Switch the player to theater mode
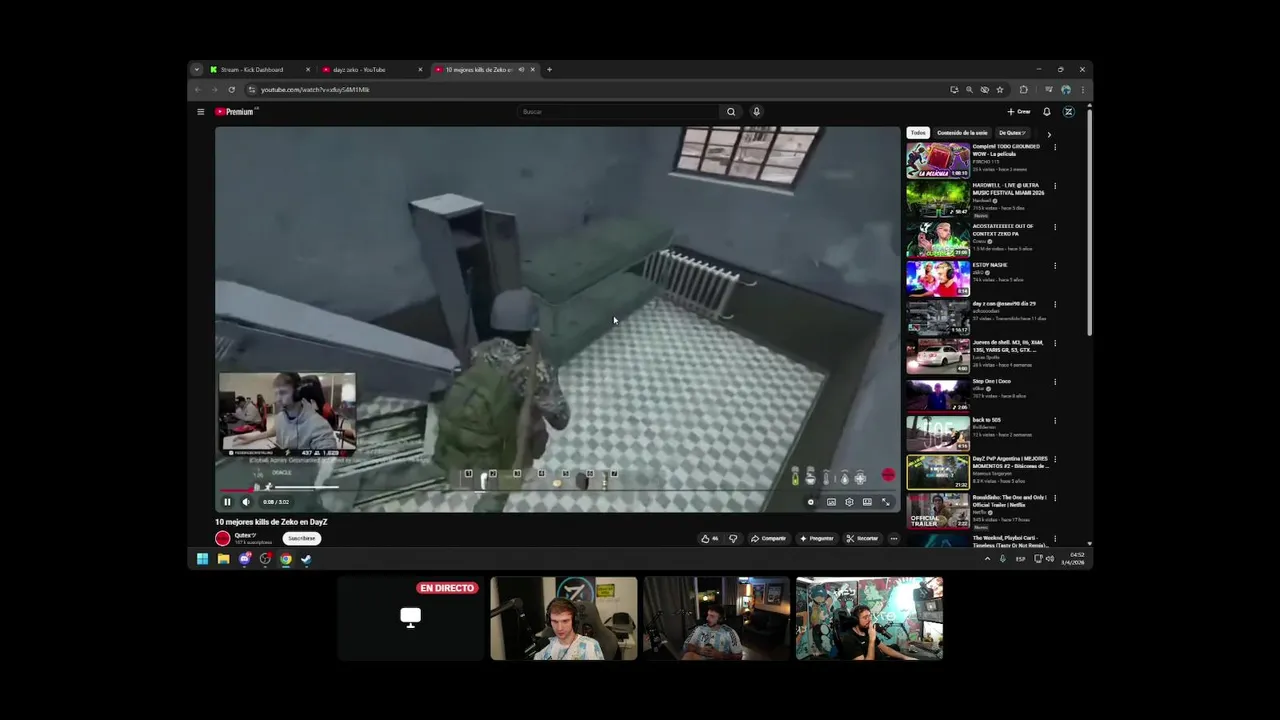 [x=867, y=502]
